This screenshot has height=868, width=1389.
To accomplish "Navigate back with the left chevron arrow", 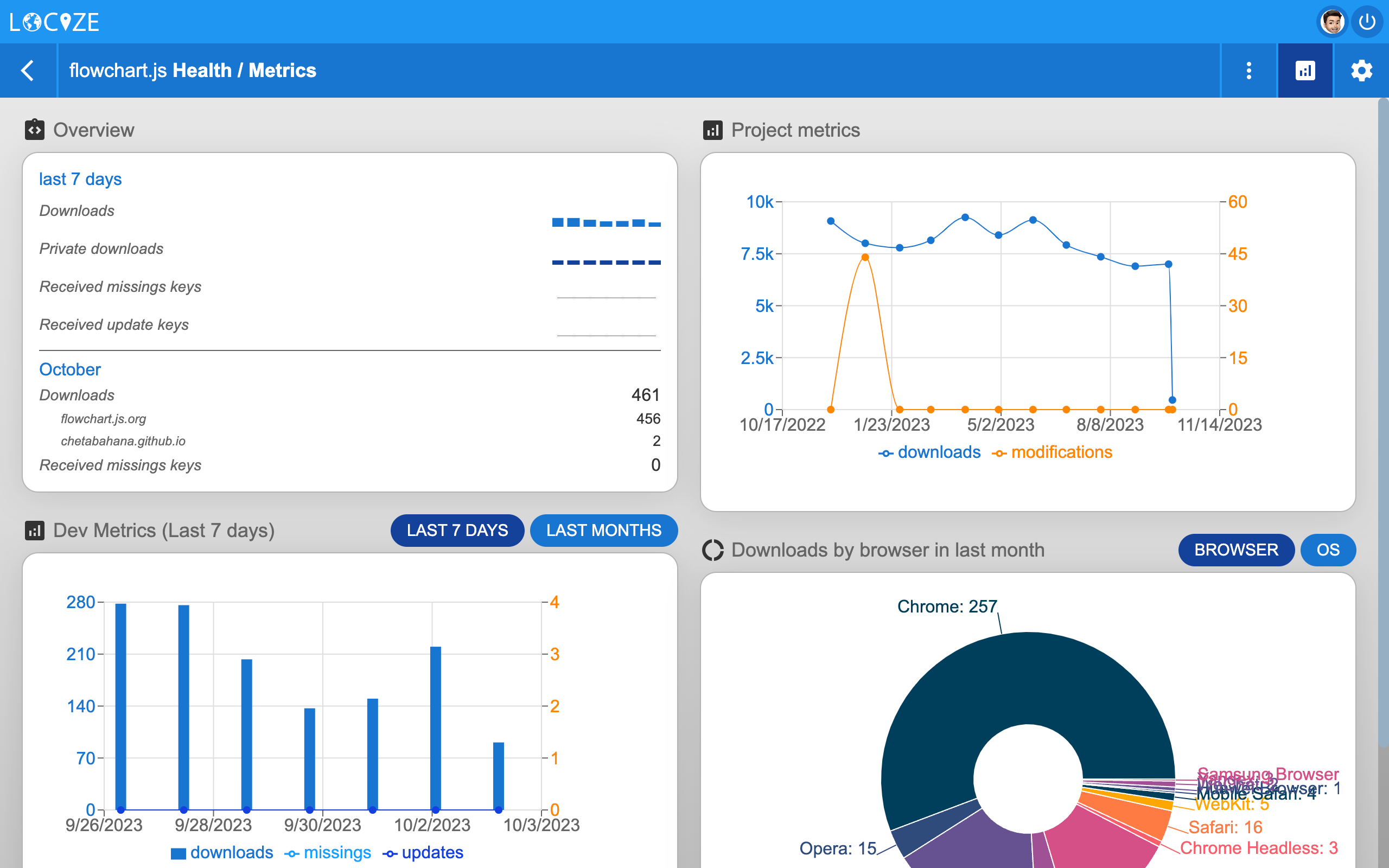I will (x=28, y=70).
